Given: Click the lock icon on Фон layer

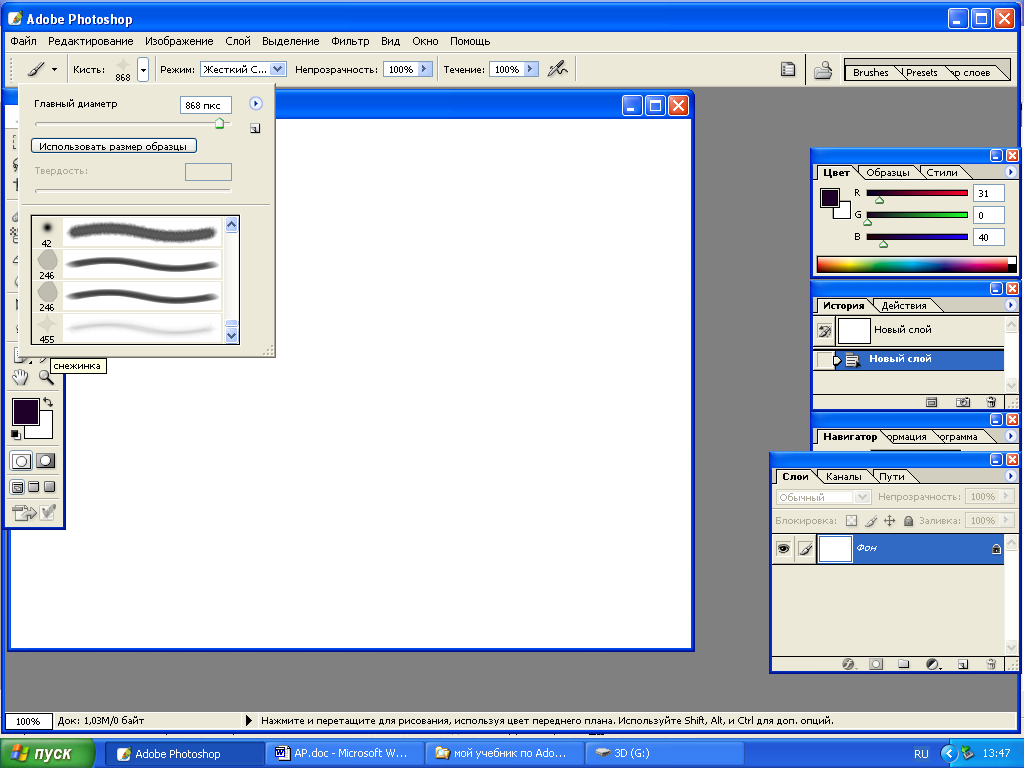Looking at the screenshot, I should 996,549.
